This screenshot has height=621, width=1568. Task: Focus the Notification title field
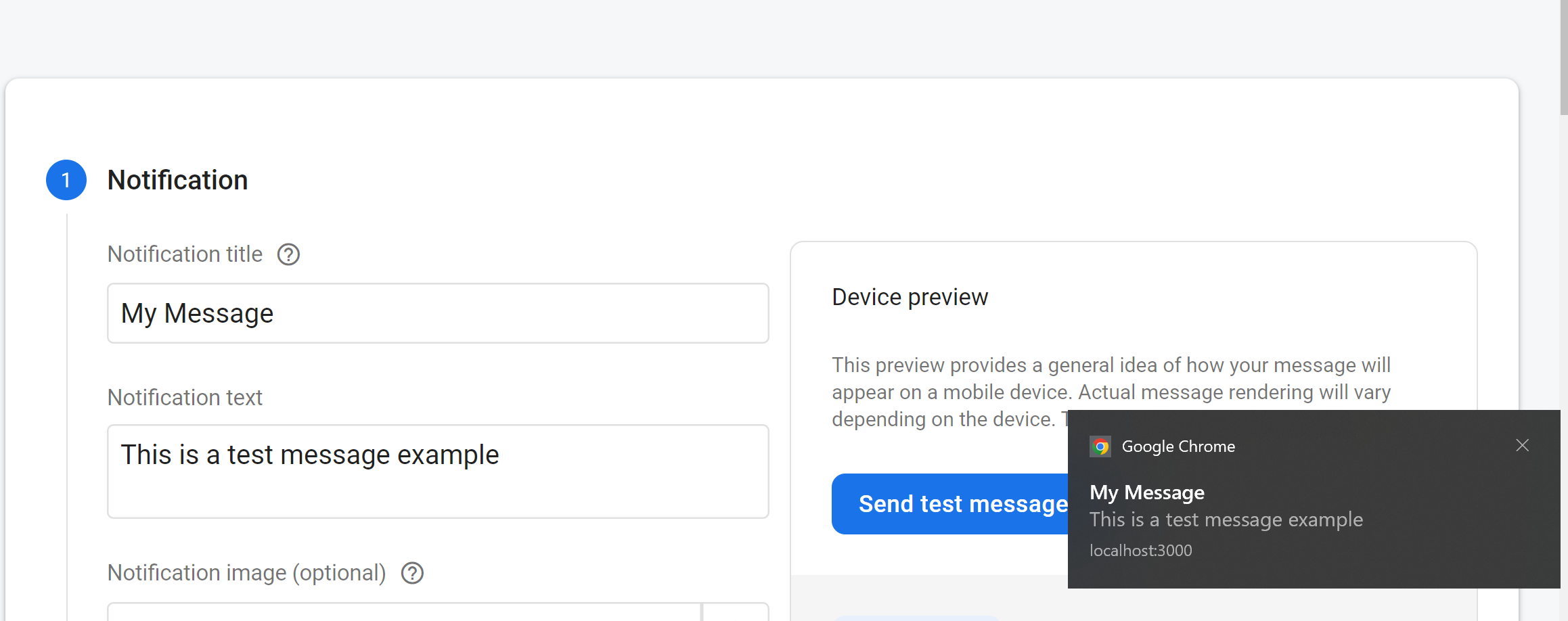pos(438,313)
